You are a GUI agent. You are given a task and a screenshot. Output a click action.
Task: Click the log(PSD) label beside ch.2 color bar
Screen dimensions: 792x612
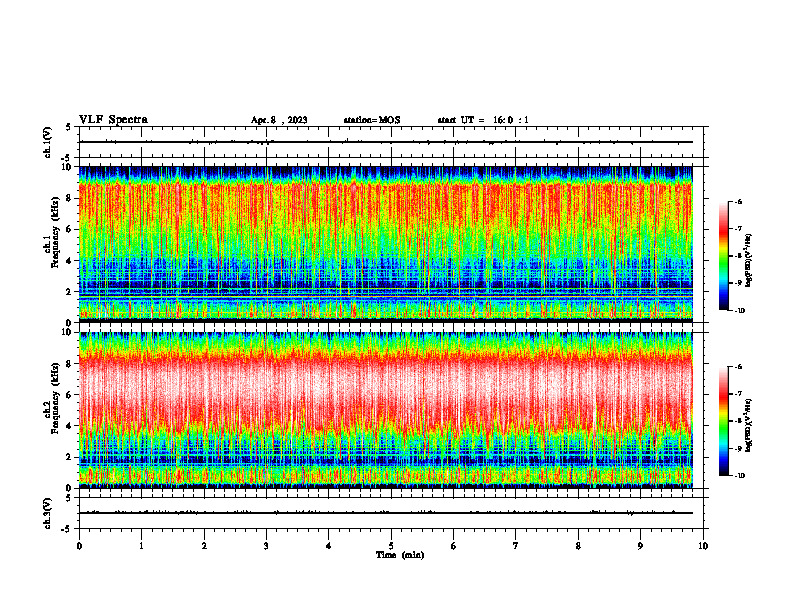click(x=749, y=426)
